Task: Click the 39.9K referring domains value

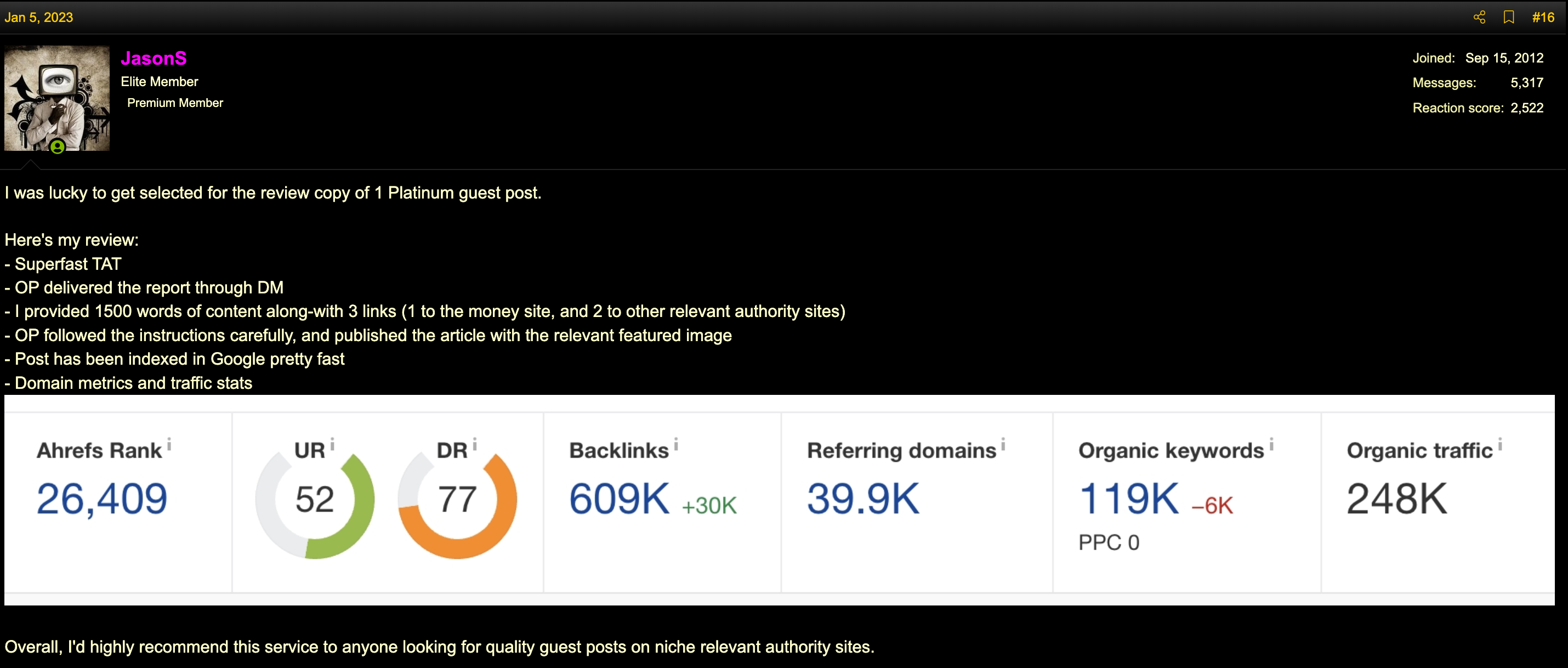Action: coord(863,499)
